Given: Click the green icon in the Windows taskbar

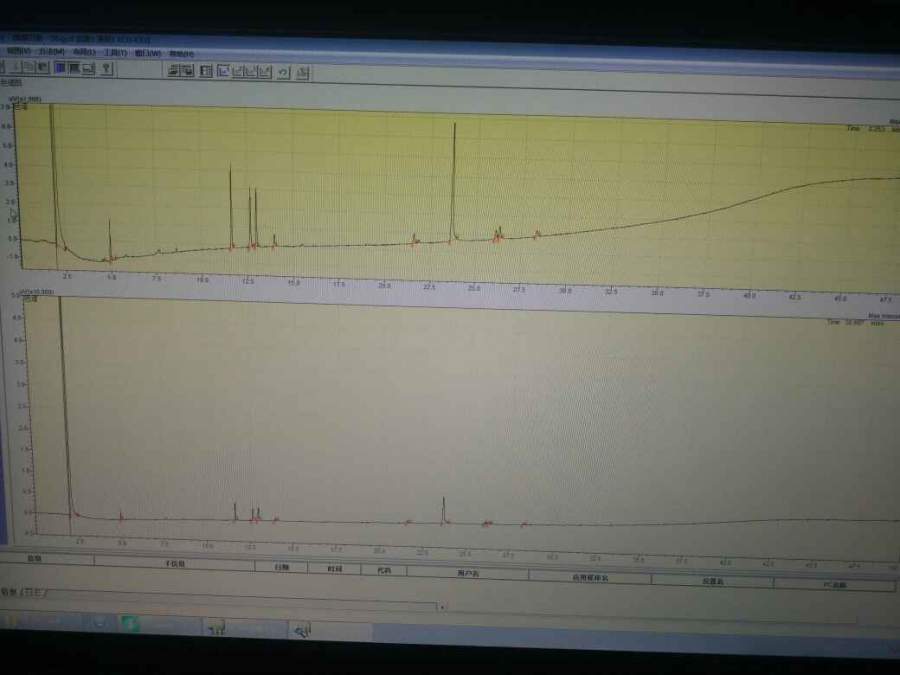Looking at the screenshot, I should (x=130, y=623).
